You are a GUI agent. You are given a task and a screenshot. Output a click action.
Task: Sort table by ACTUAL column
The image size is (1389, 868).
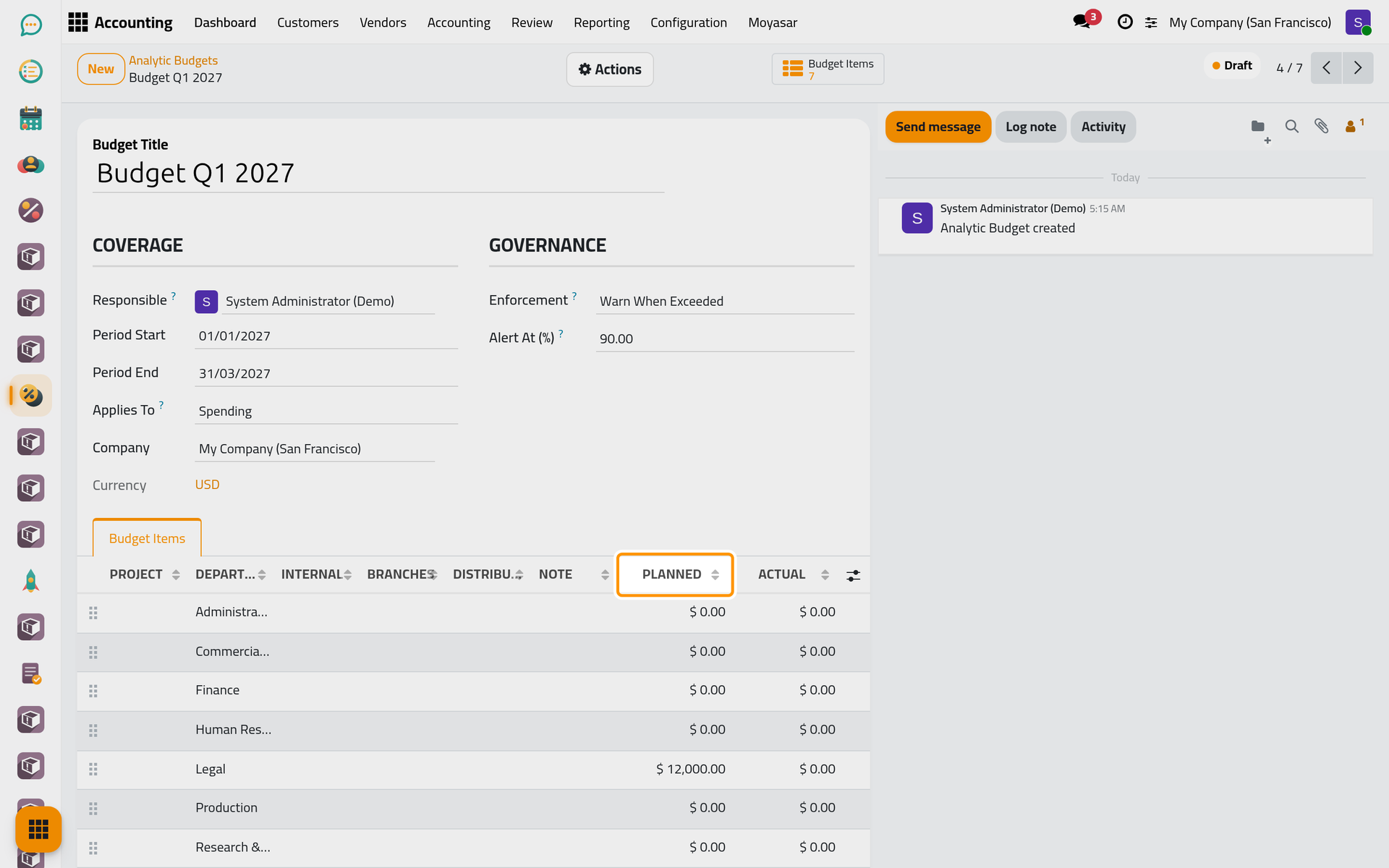(792, 574)
